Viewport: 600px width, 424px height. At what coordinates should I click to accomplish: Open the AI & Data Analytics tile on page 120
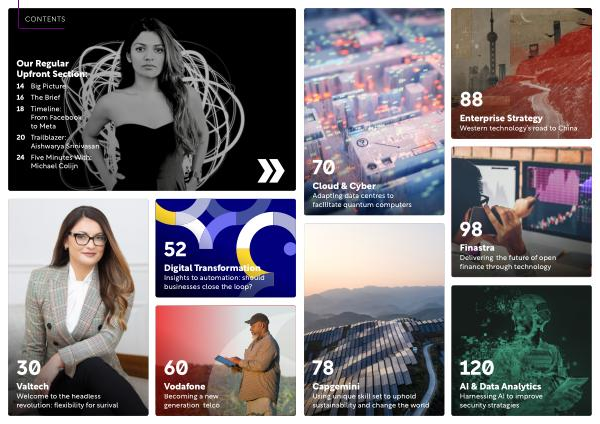pyautogui.click(x=521, y=350)
